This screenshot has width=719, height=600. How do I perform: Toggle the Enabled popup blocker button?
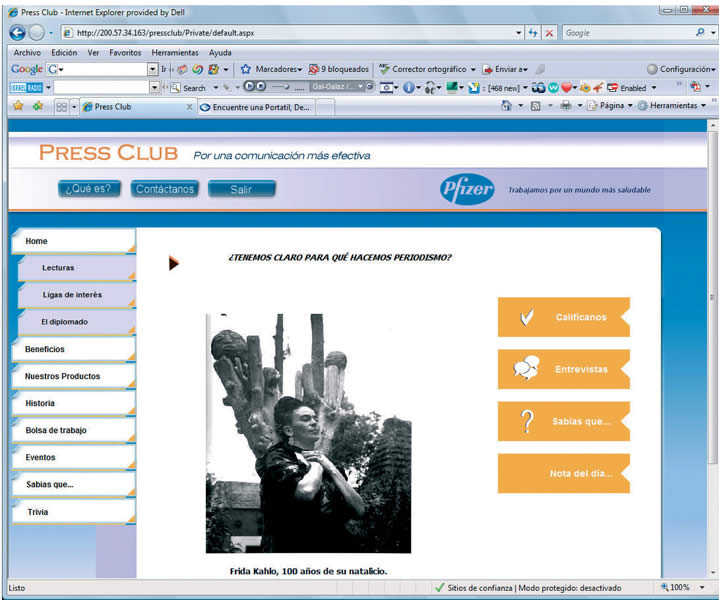[x=627, y=88]
